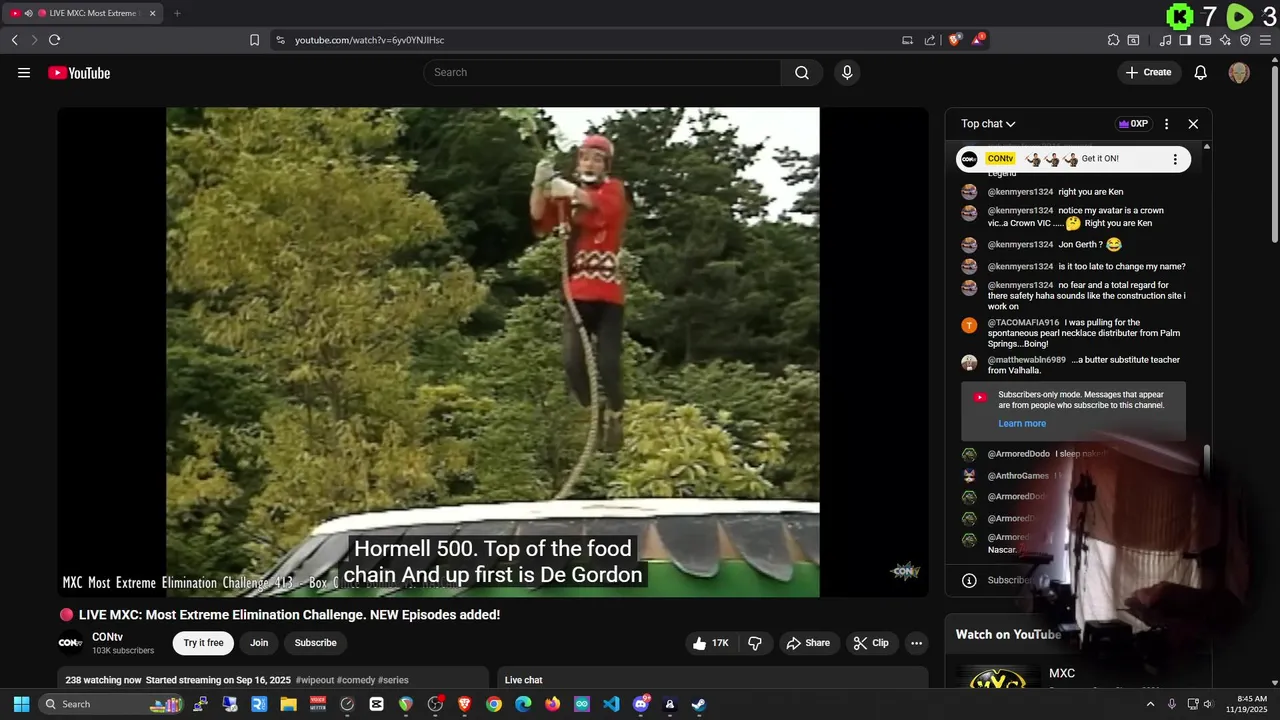Image resolution: width=1280 pixels, height=720 pixels.
Task: Click the Create button
Action: click(1148, 72)
